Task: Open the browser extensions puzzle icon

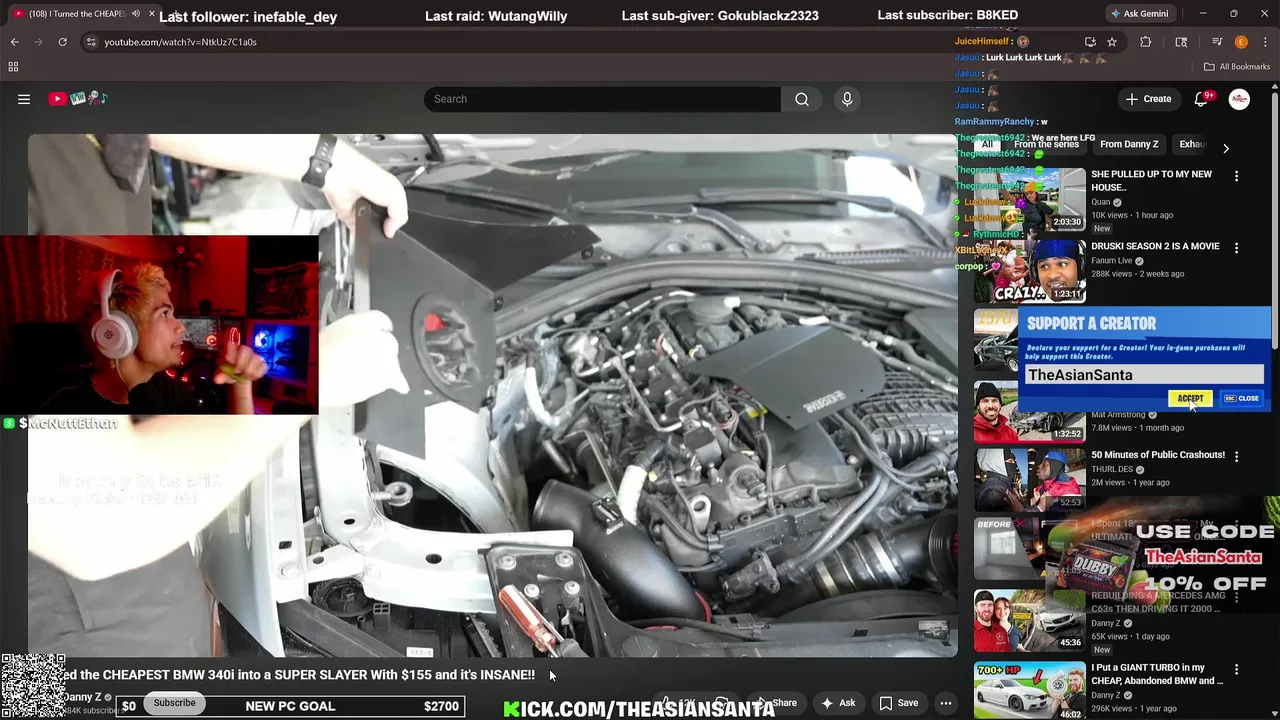Action: click(x=1146, y=42)
